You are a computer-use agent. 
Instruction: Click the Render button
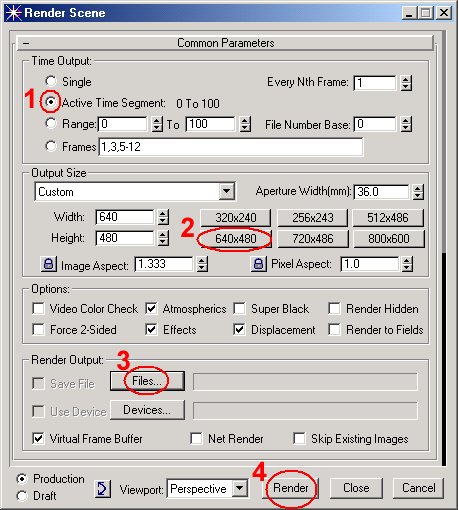coord(291,488)
